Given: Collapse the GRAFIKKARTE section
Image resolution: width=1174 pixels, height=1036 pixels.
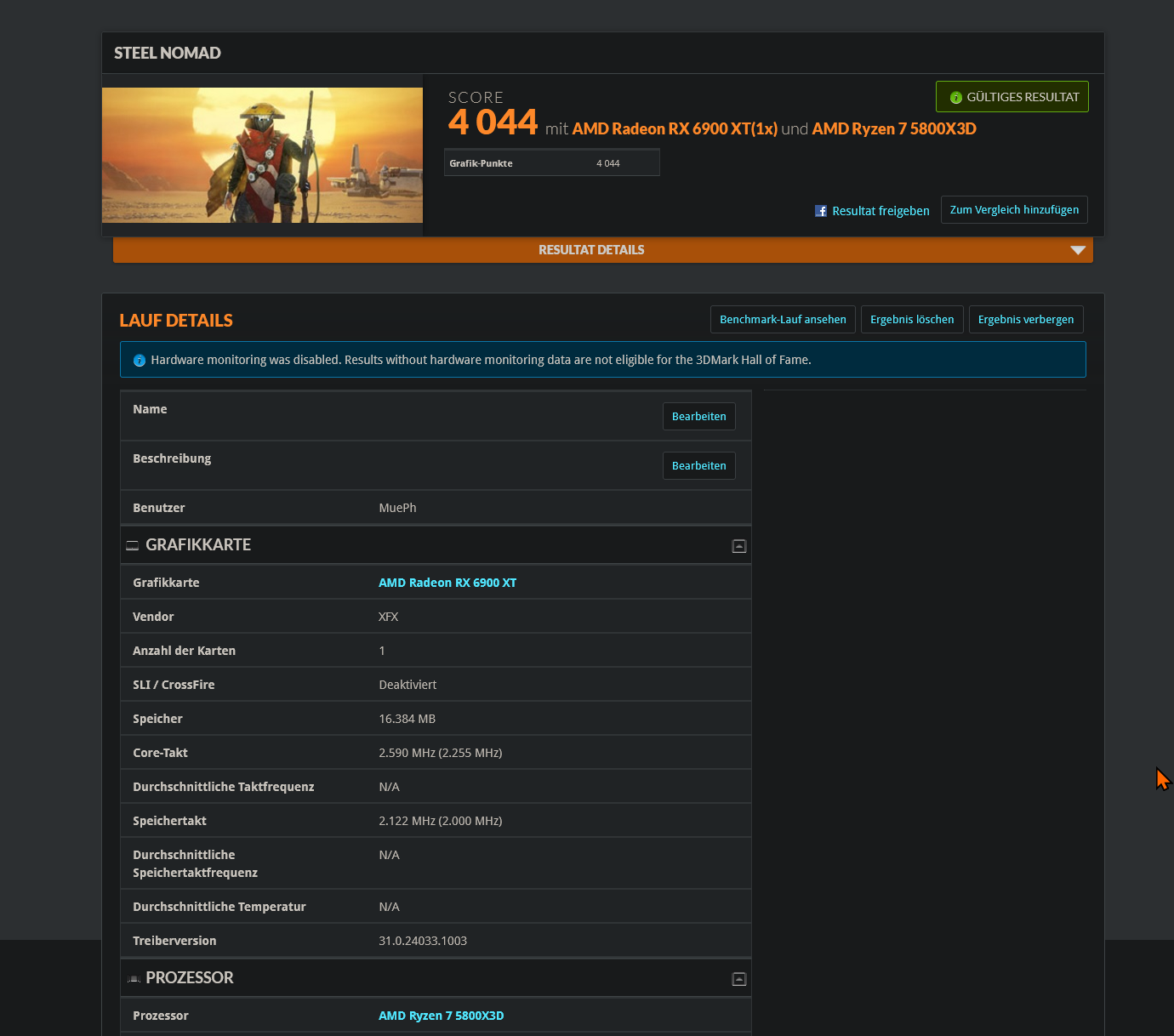Looking at the screenshot, I should [739, 546].
